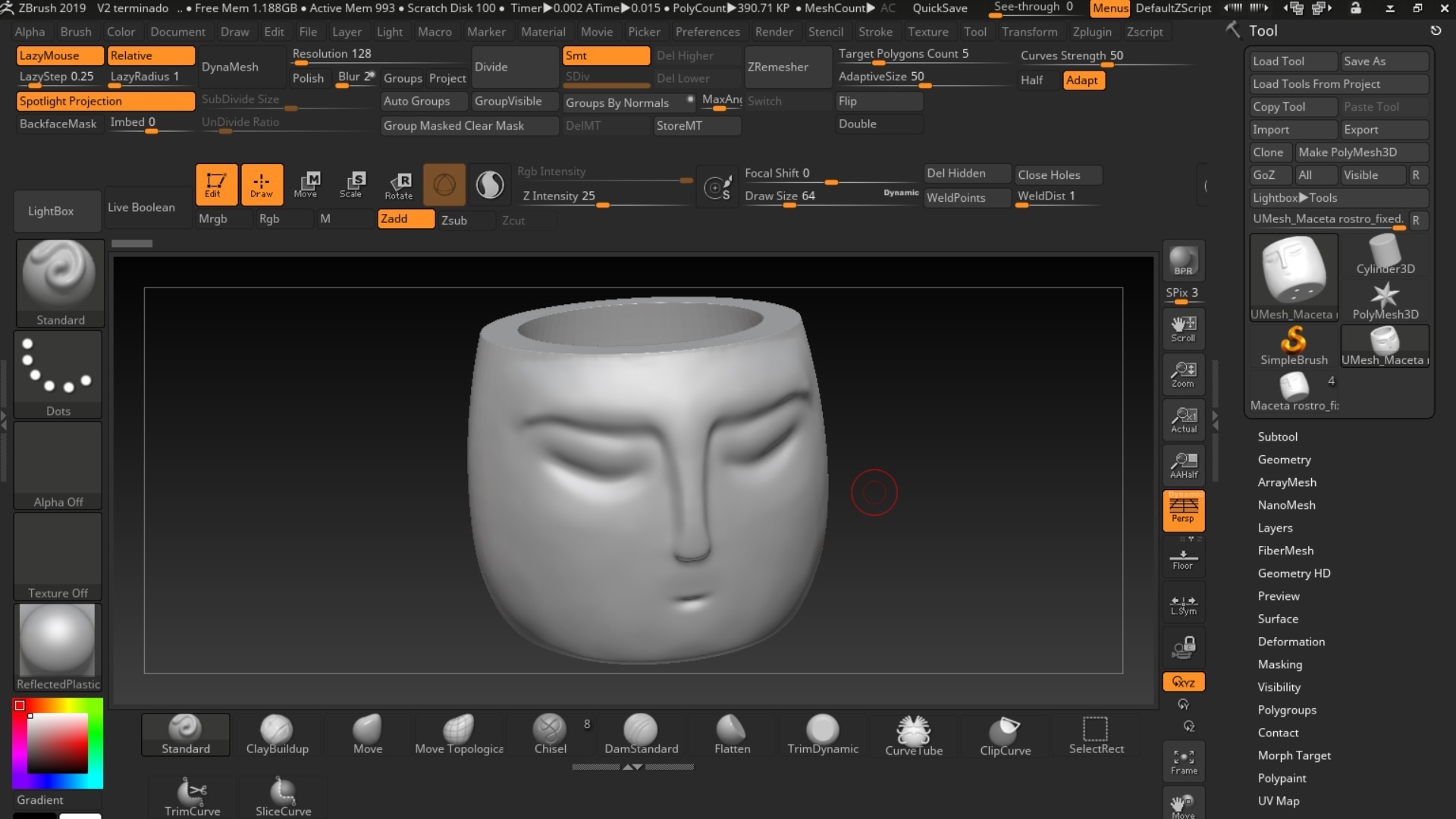Viewport: 1456px width, 819px height.
Task: Click the Scale gizmo tool icon
Action: pos(351,184)
